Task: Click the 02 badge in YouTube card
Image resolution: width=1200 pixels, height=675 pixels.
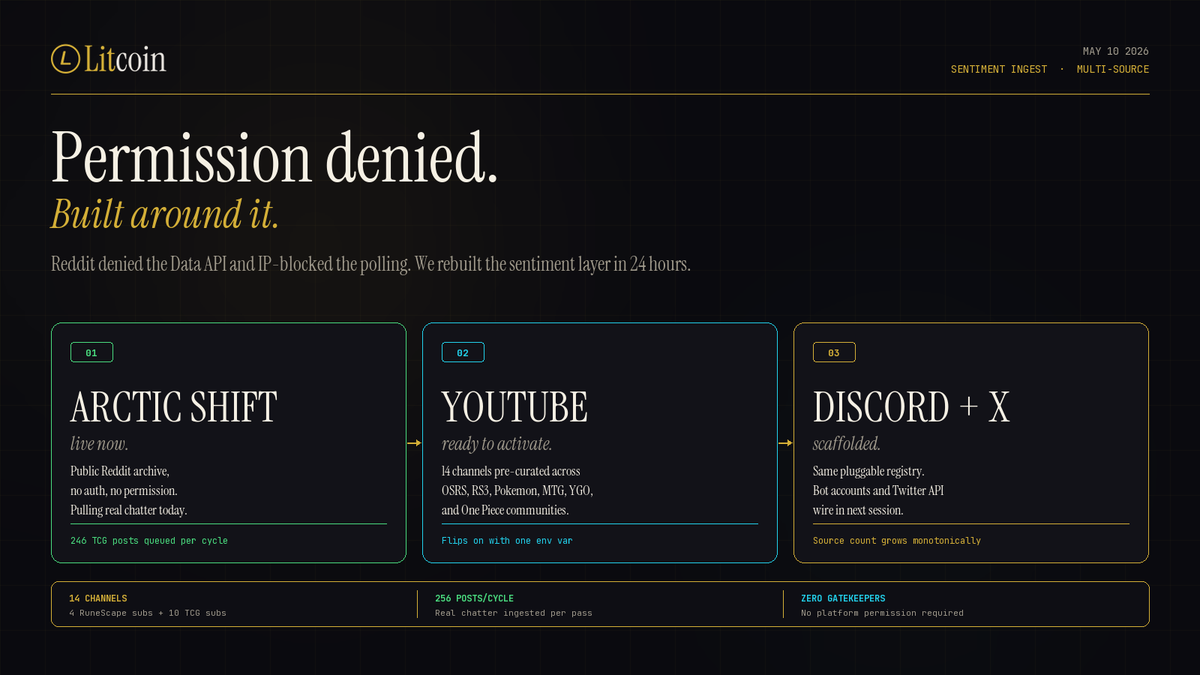Action: pos(463,352)
